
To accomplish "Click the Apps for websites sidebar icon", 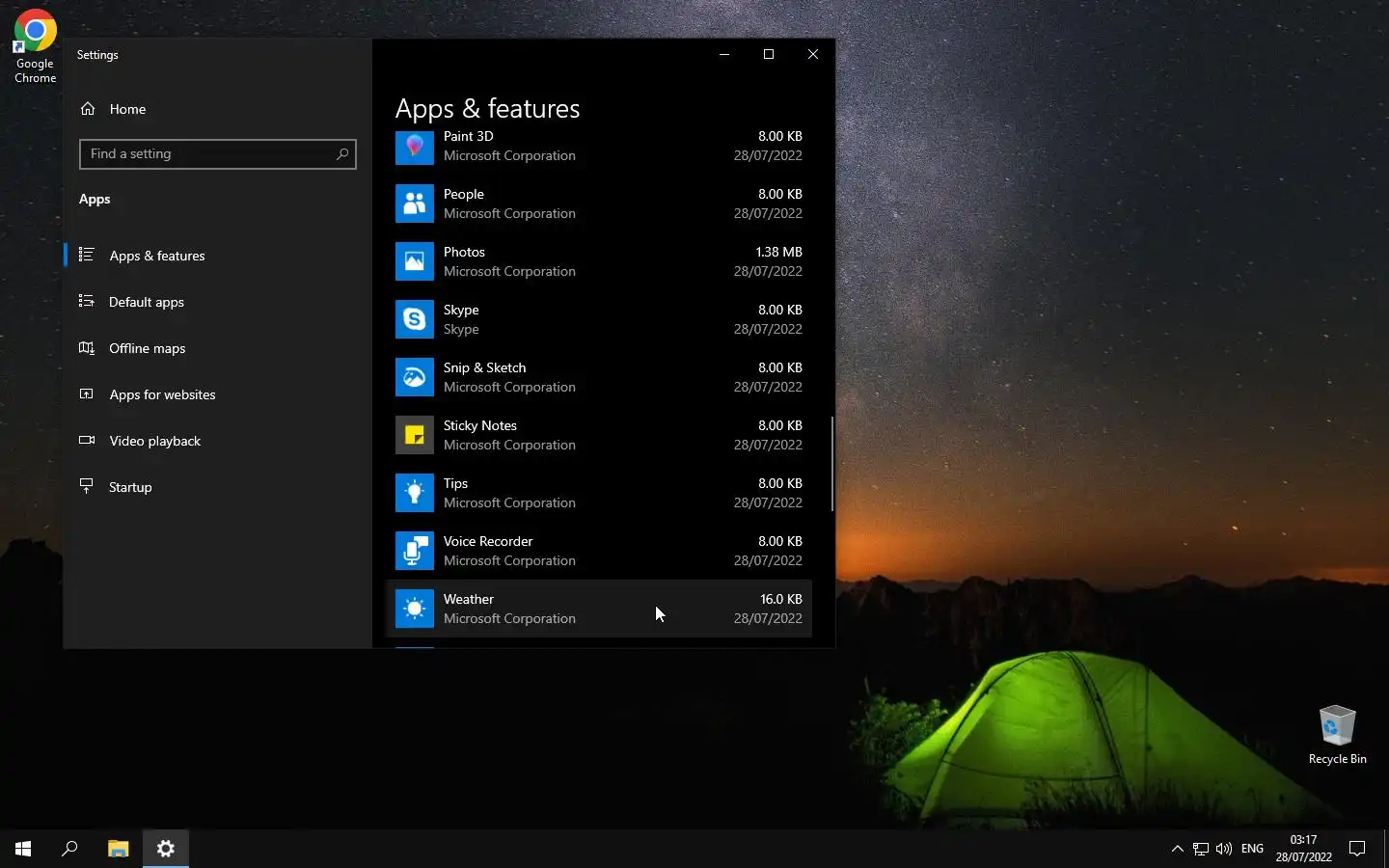I will click(87, 393).
